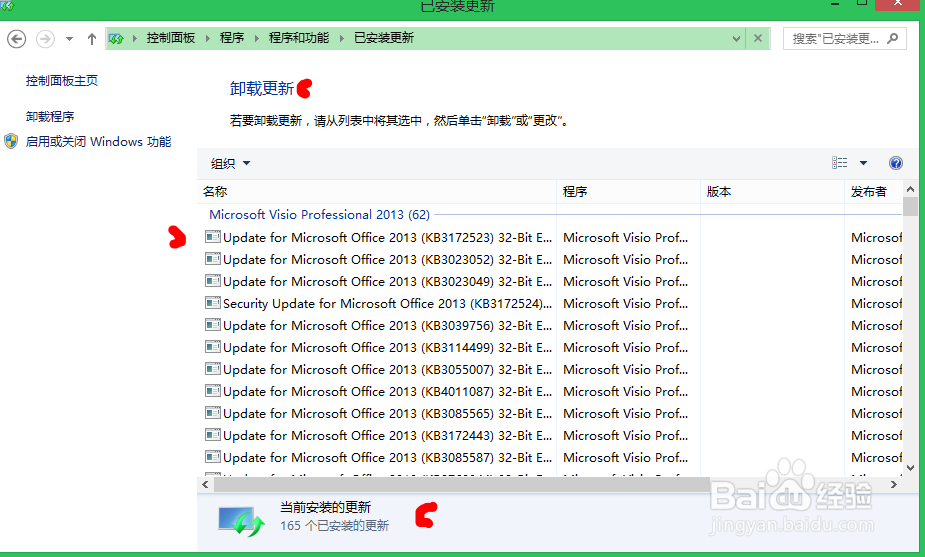The height and width of the screenshot is (557, 925).
Task: Click the horizontal scrollbar left arrow
Action: pyautogui.click(x=205, y=484)
